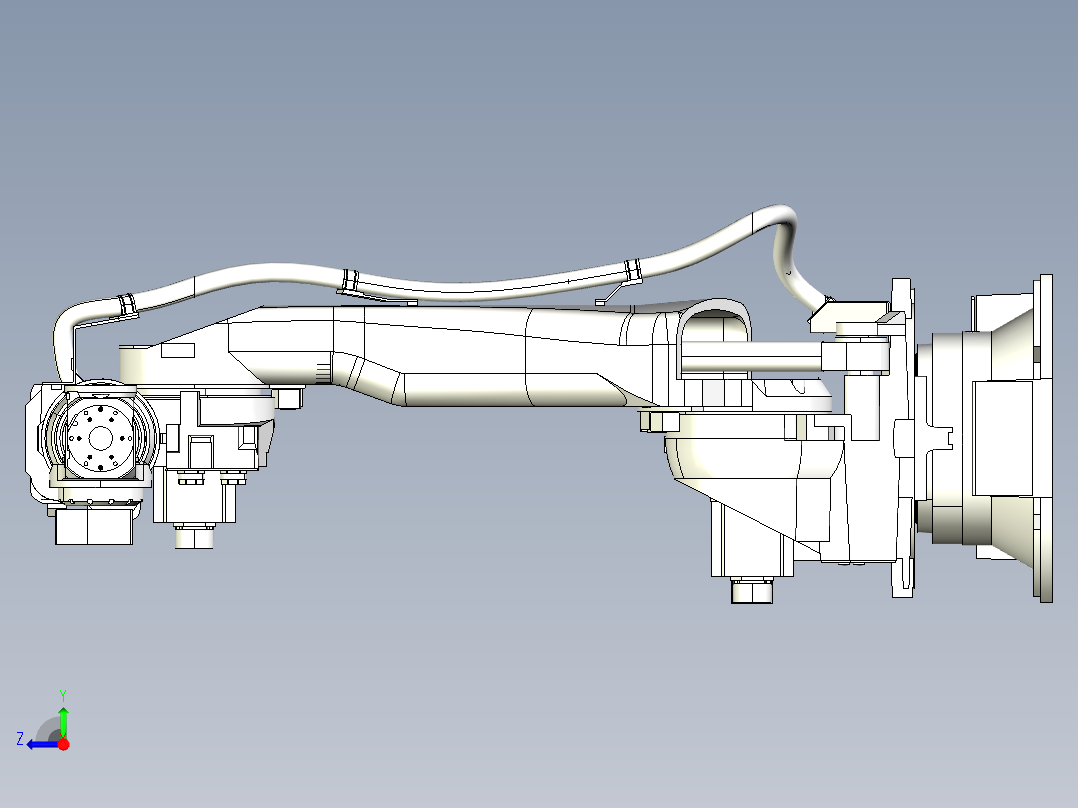Select the rectangular gearbox housing near the wrist
This screenshot has width=1078, height=808.
[x=210, y=440]
